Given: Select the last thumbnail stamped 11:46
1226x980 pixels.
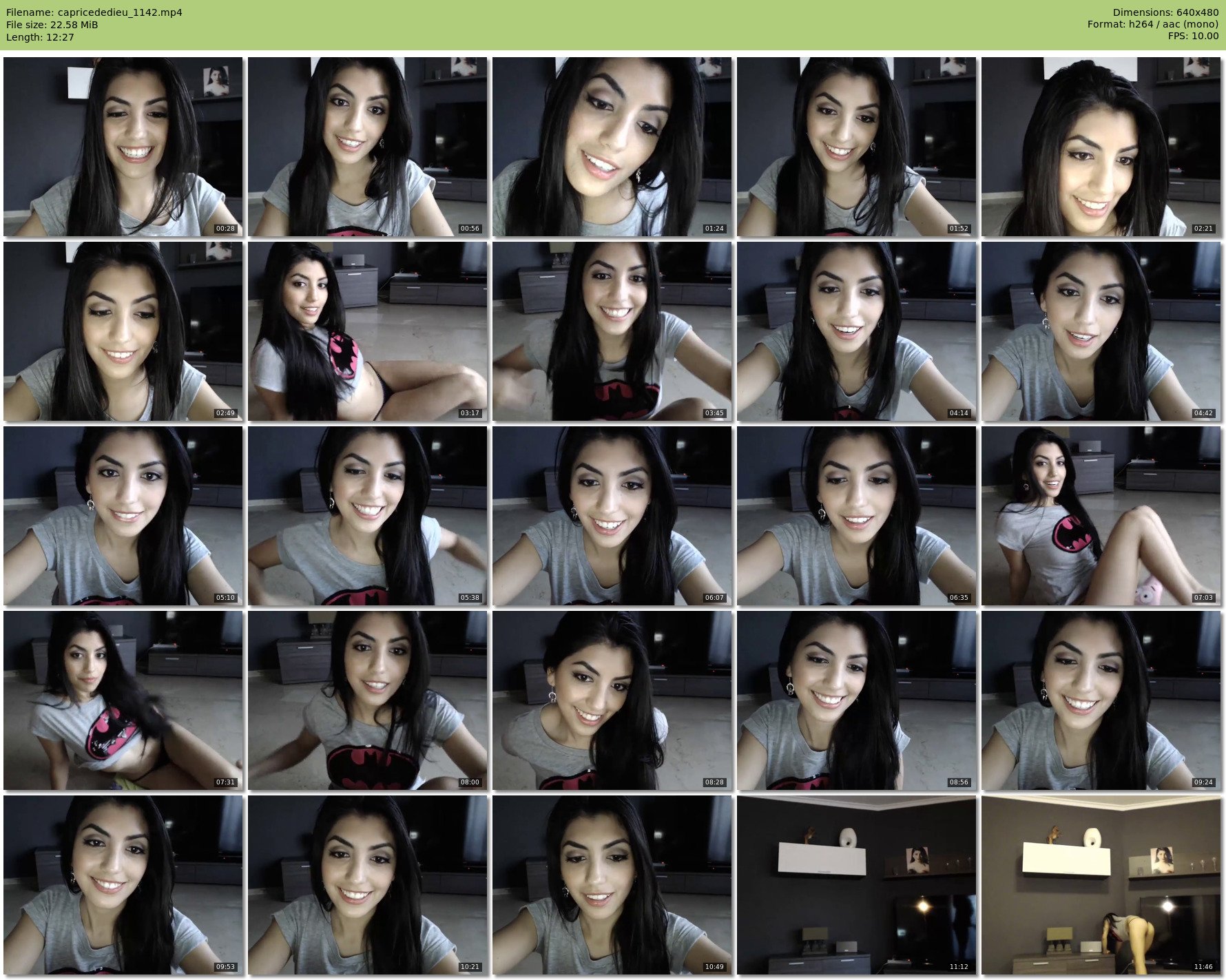Looking at the screenshot, I should click(x=1101, y=885).
